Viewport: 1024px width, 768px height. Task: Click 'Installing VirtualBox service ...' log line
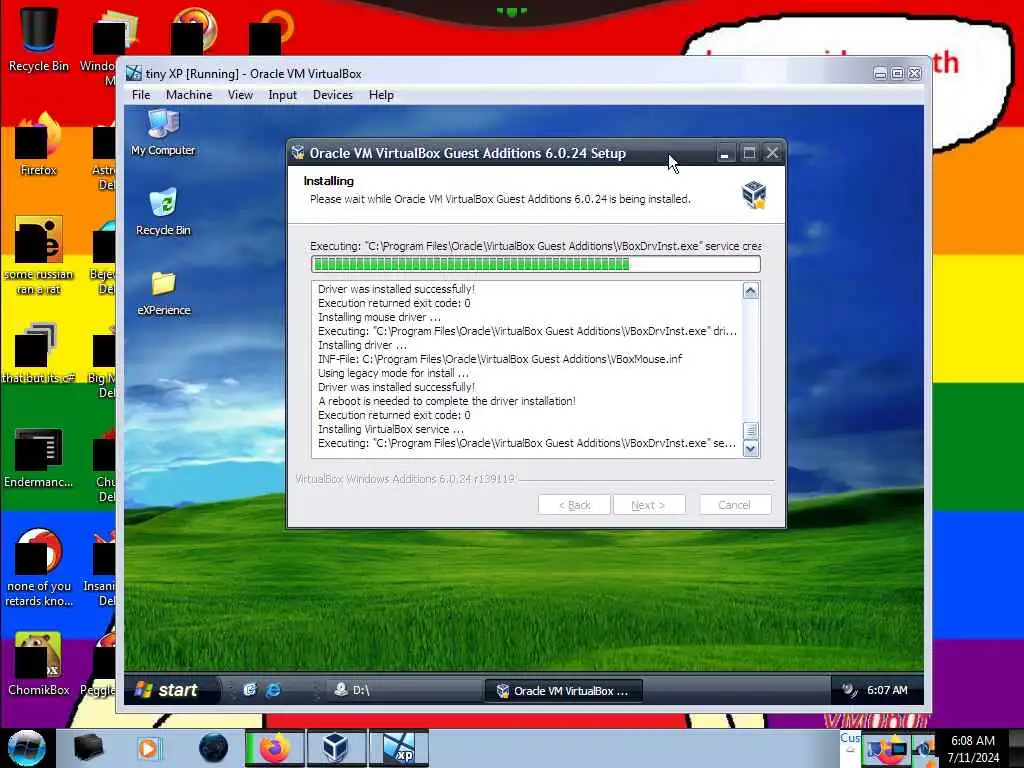391,429
